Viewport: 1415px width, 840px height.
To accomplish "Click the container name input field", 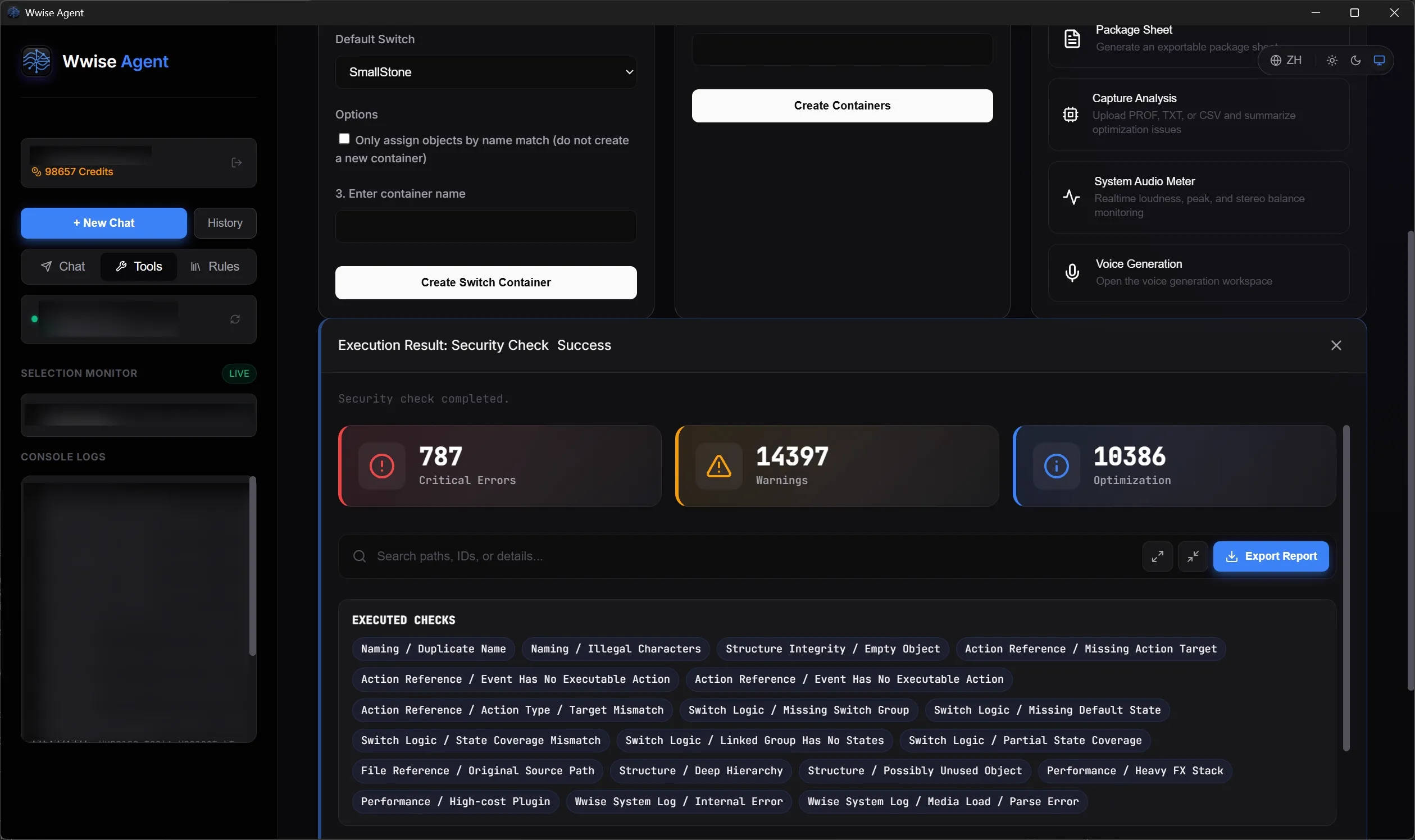I will tap(486, 226).
